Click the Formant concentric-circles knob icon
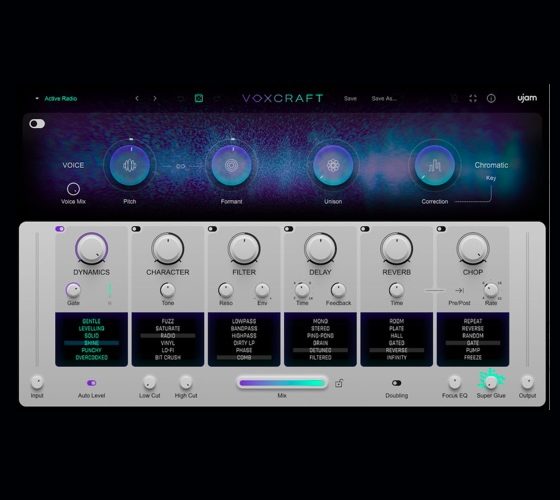This screenshot has width=560, height=500. coord(231,165)
